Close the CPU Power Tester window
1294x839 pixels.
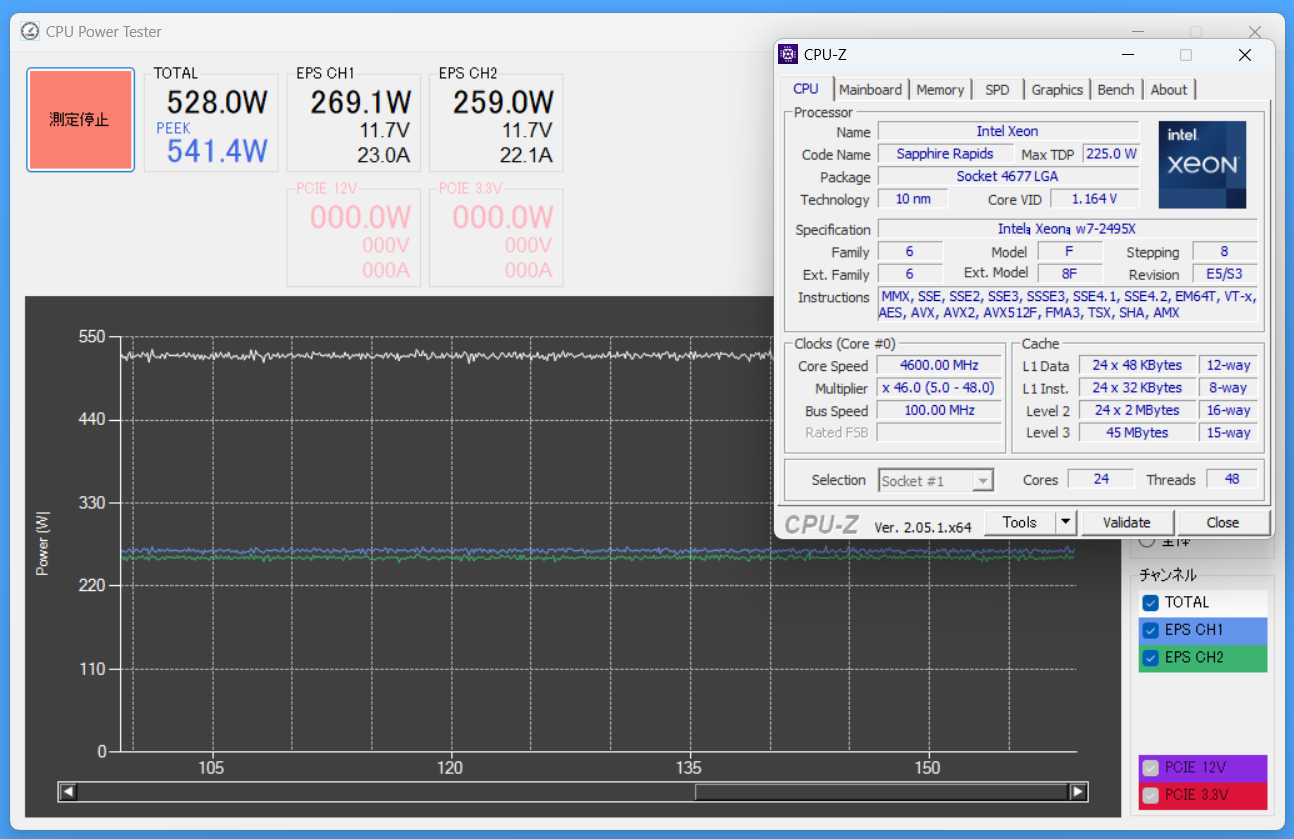tap(1255, 31)
